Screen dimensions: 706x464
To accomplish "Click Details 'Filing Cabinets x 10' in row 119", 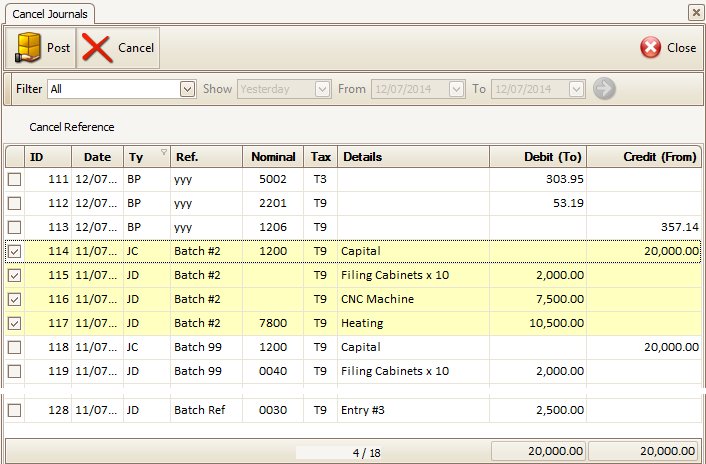I will pyautogui.click(x=395, y=371).
